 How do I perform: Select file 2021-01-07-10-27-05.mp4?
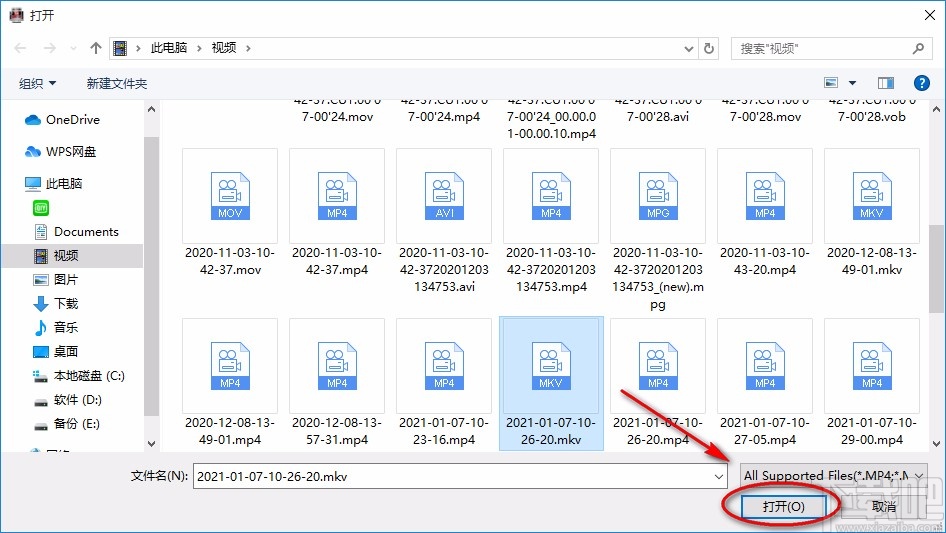(765, 383)
